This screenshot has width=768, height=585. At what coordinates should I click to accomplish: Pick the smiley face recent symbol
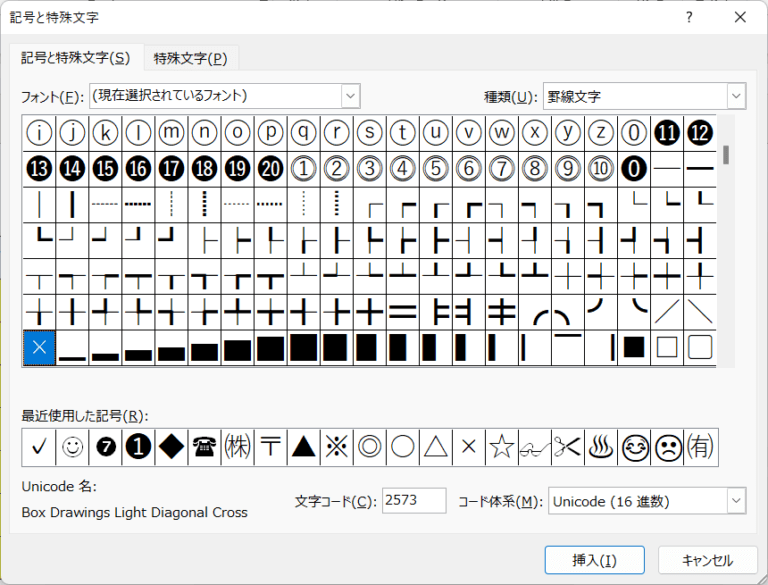pyautogui.click(x=71, y=448)
